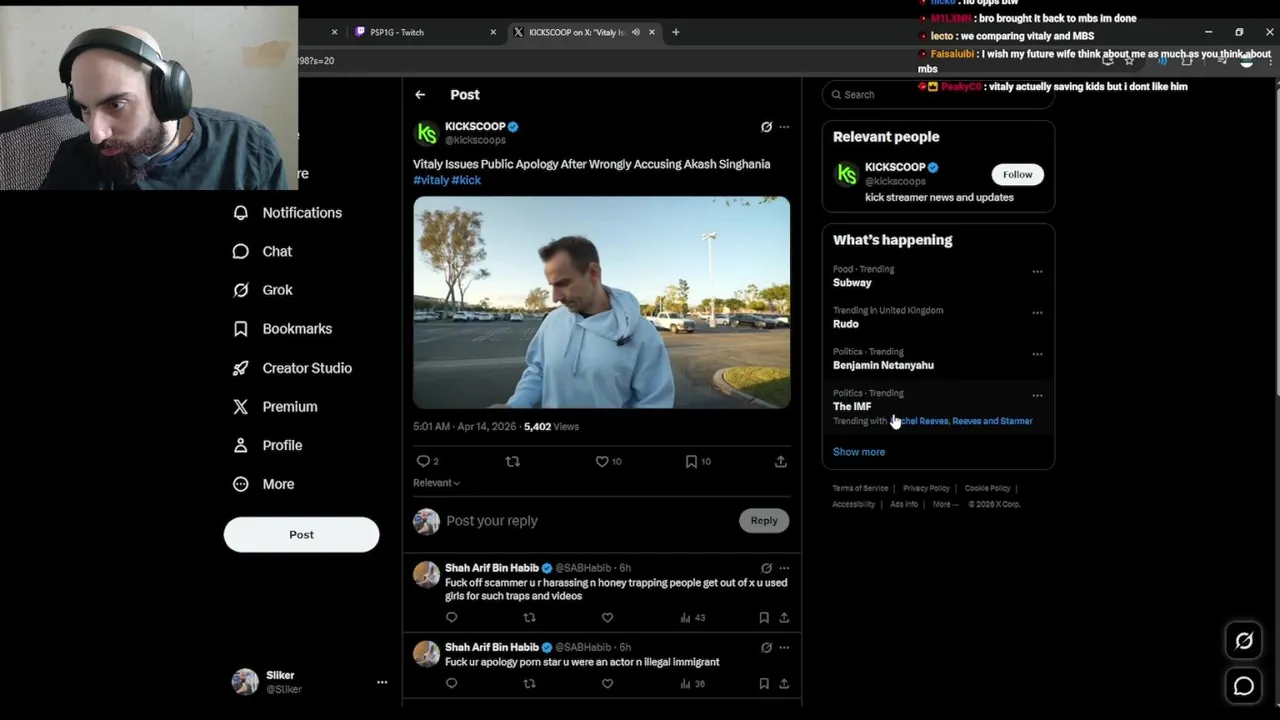Open the Ads info footer link
Viewport: 1280px width, 720px height.
tap(904, 505)
